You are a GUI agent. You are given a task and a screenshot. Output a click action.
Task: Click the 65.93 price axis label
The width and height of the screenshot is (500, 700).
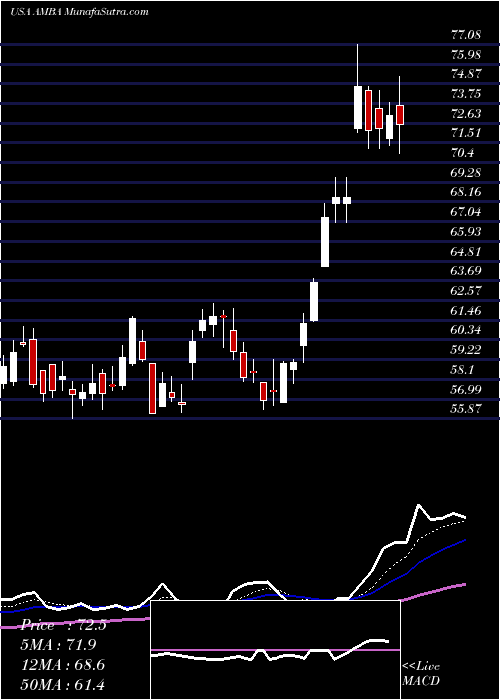click(467, 232)
